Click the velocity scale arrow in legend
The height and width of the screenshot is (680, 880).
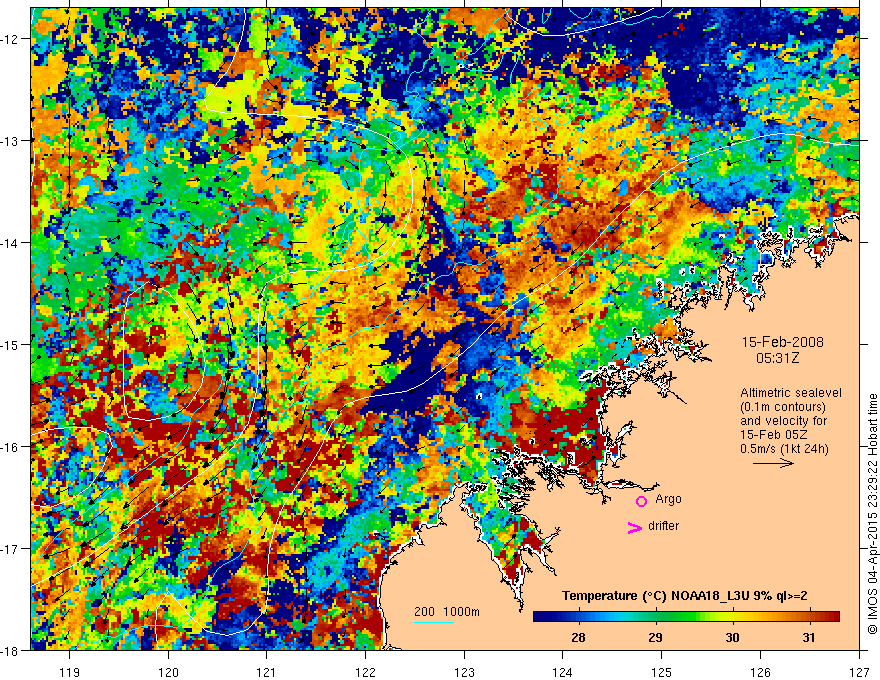click(x=773, y=463)
